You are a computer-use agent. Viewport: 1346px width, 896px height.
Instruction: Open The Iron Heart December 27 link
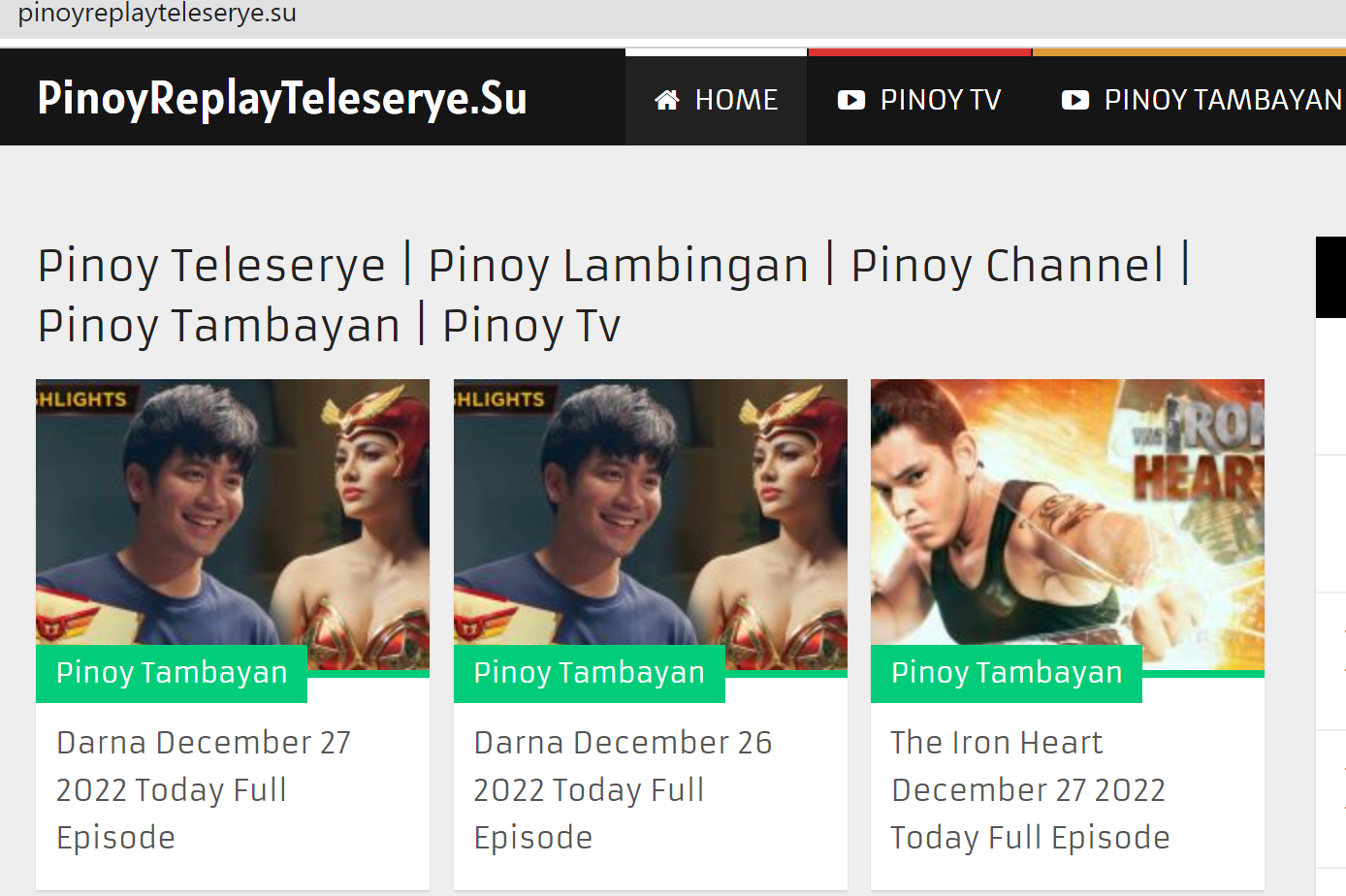(x=1030, y=789)
